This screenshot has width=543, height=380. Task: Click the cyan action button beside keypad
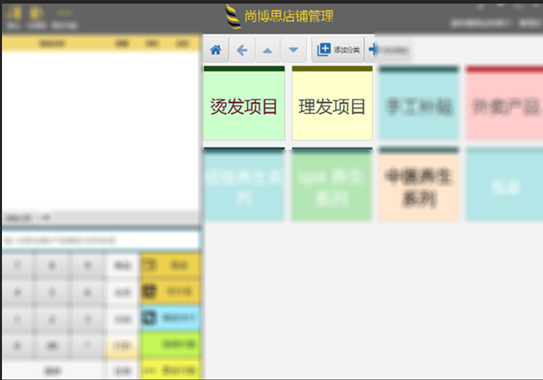click(x=171, y=318)
